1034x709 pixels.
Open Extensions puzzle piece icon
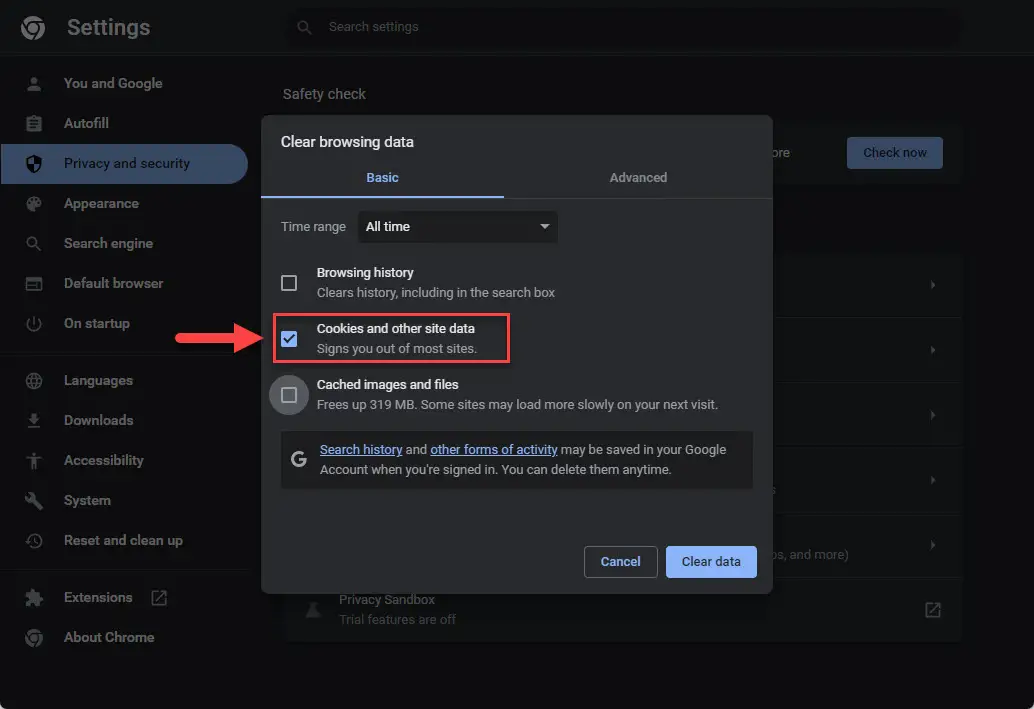(x=34, y=598)
